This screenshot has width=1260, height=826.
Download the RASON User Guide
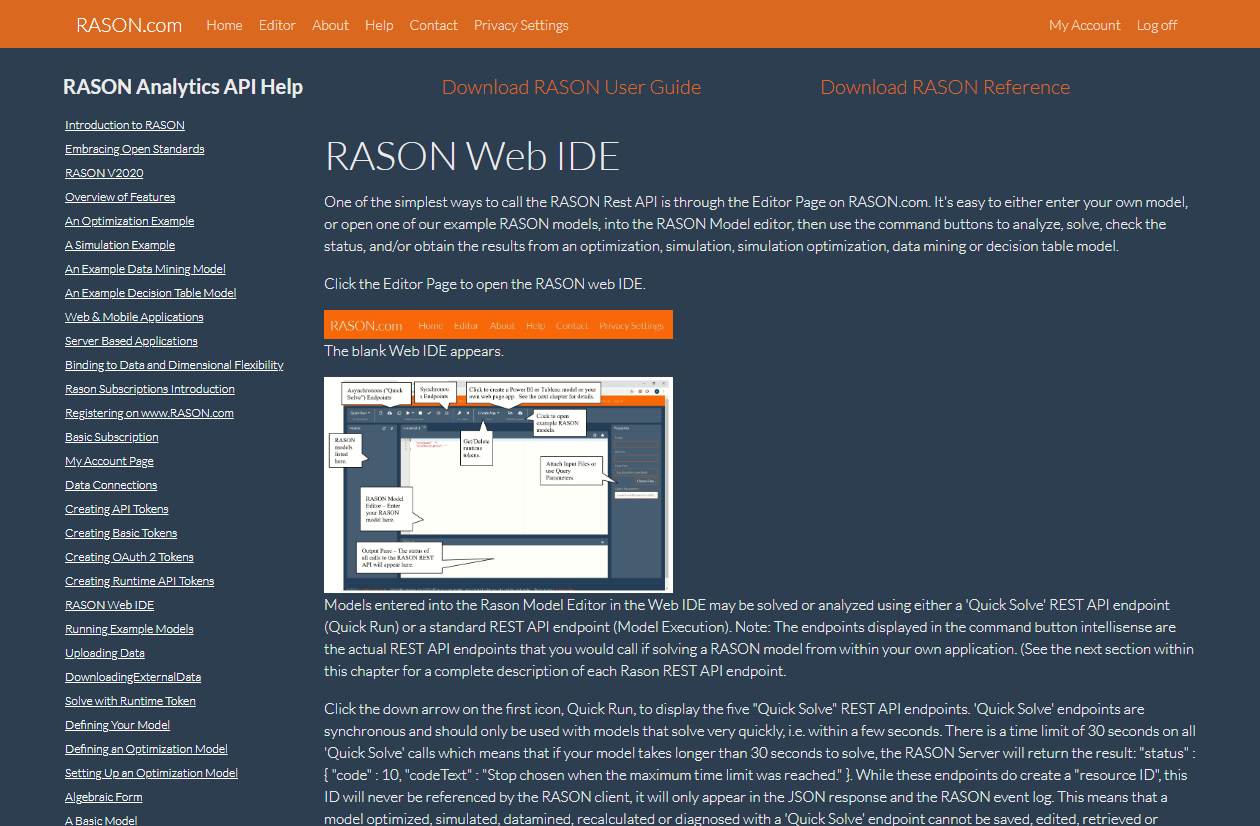(571, 87)
